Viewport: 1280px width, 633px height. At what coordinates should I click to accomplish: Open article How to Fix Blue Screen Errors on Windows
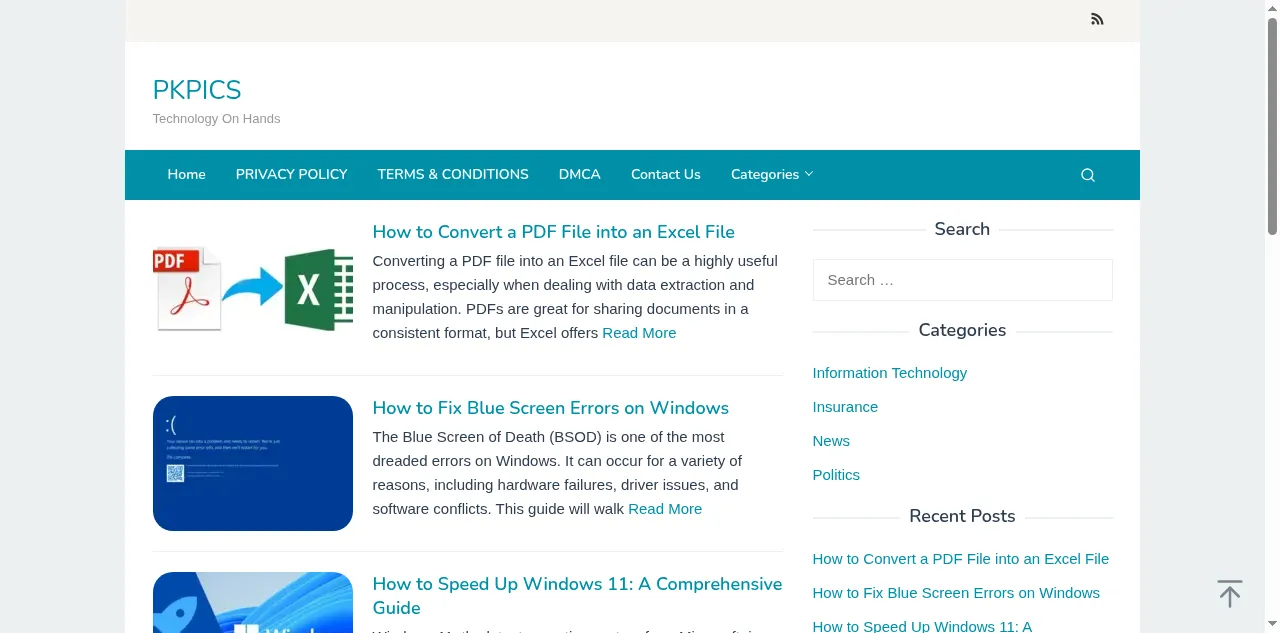(551, 408)
